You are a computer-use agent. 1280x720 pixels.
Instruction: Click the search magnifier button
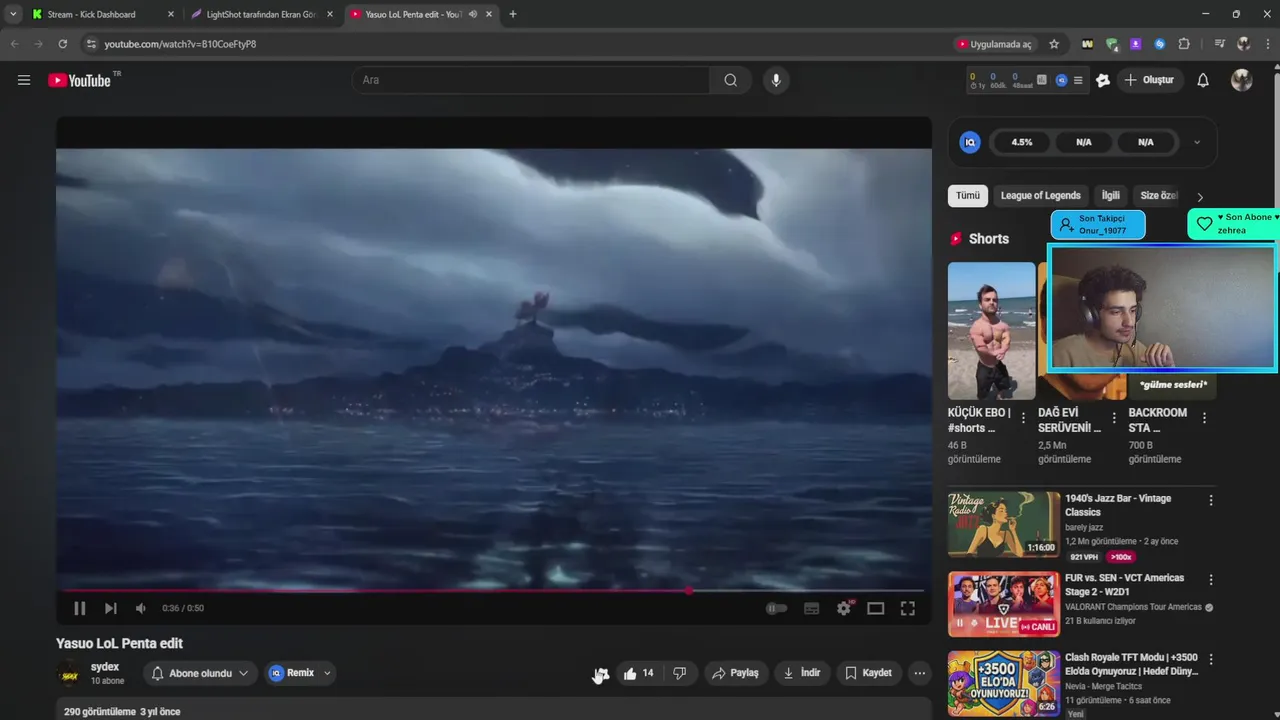click(x=731, y=80)
